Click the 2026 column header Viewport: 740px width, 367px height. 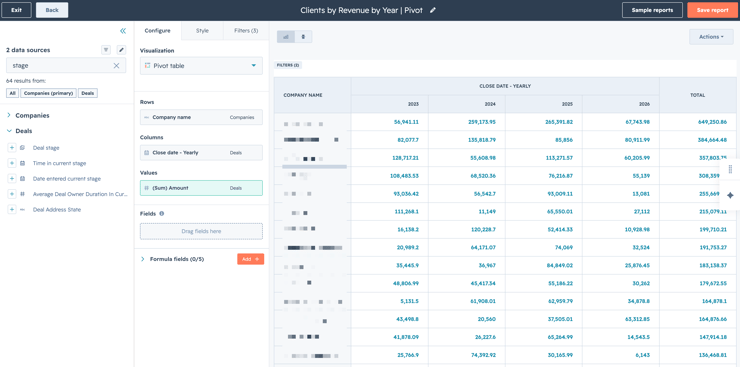[x=621, y=104]
